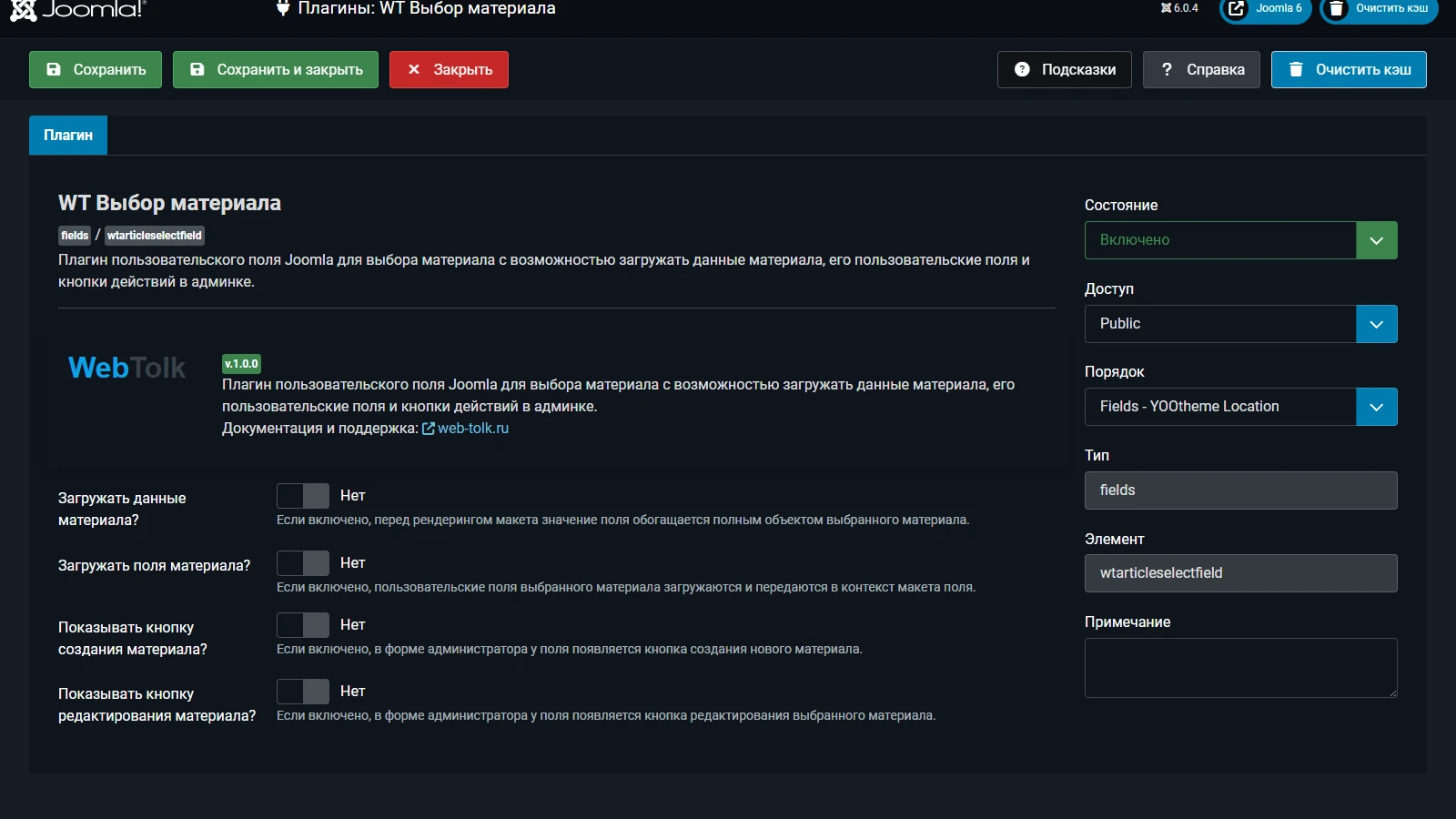
Task: Click into the Примечание note text area
Action: tap(1239, 668)
